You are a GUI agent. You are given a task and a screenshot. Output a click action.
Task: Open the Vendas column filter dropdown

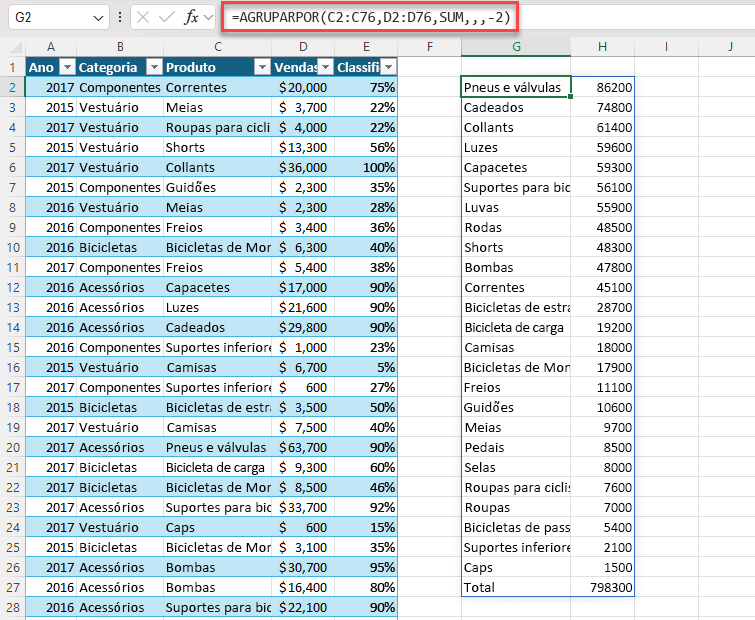tap(326, 67)
